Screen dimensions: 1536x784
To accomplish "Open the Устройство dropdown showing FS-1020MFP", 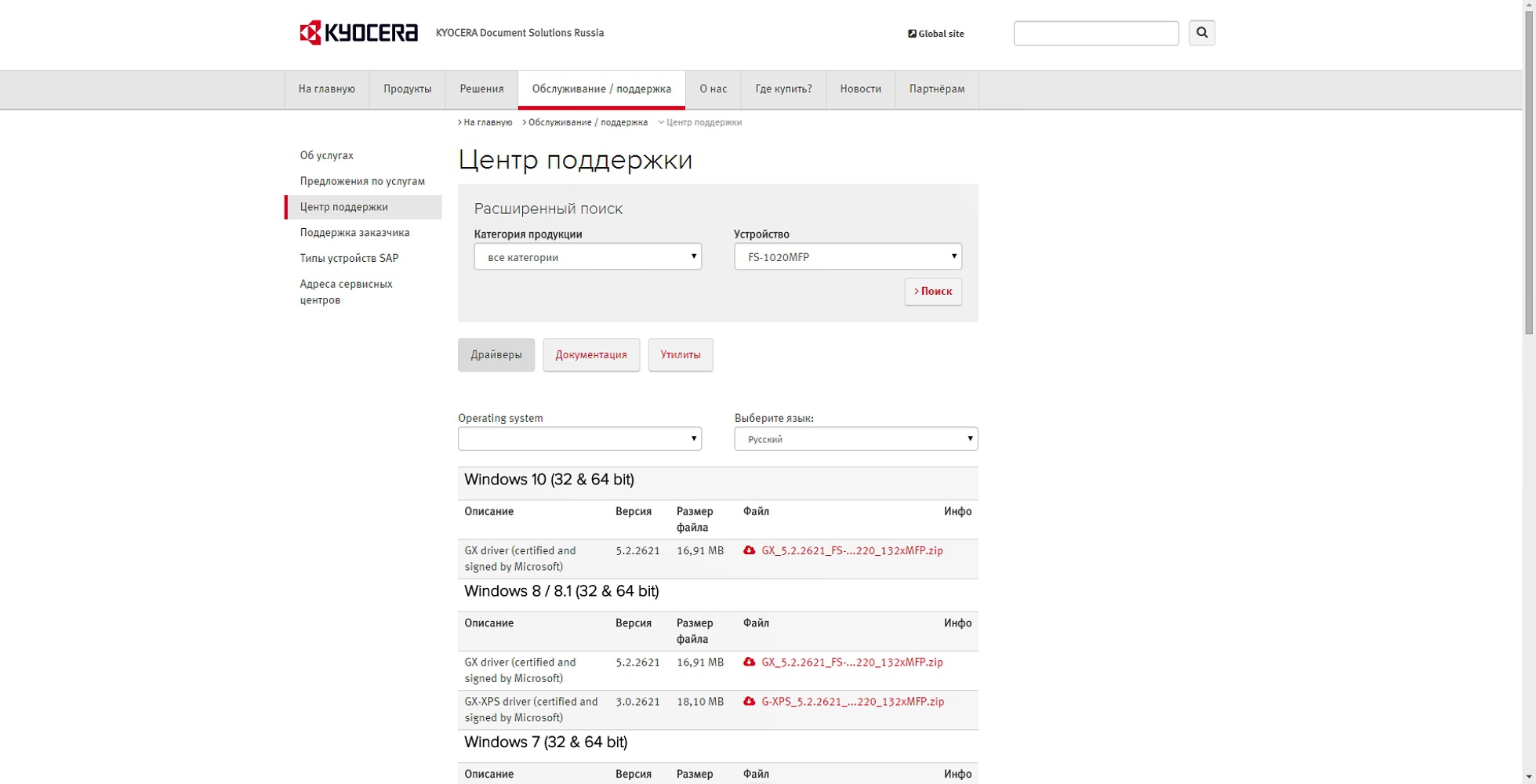I will 848,256.
